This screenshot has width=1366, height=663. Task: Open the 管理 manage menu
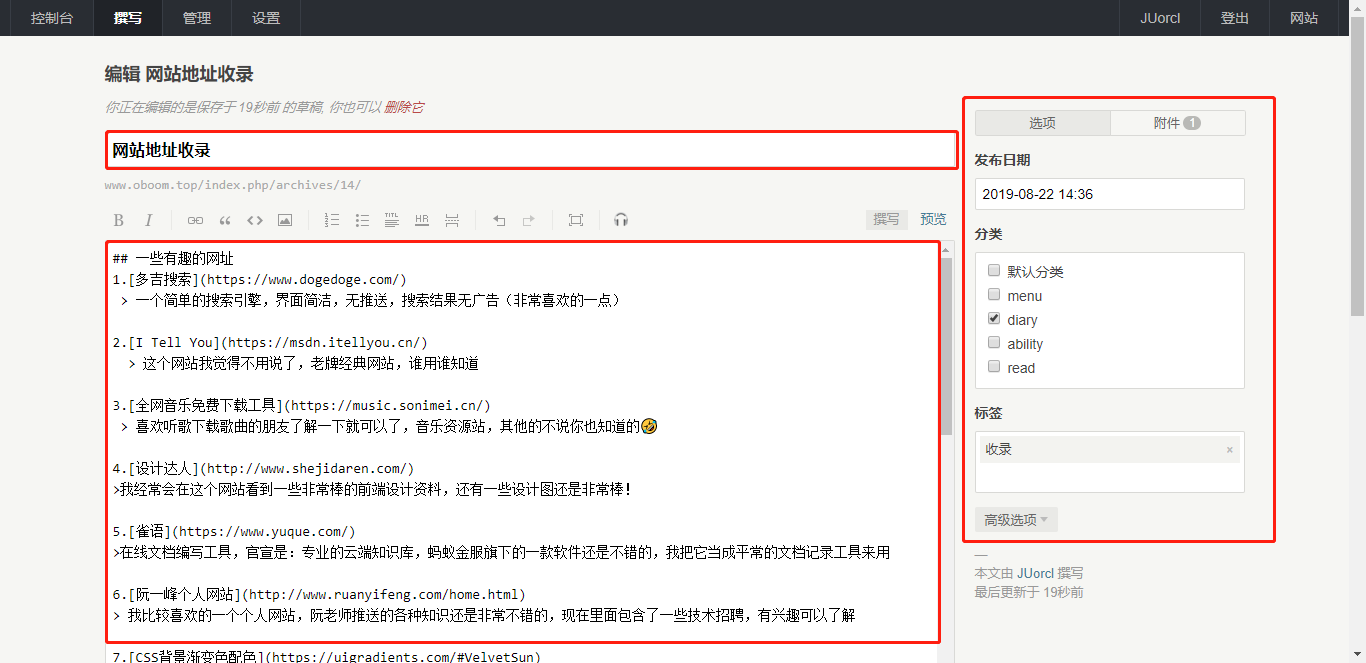point(197,18)
